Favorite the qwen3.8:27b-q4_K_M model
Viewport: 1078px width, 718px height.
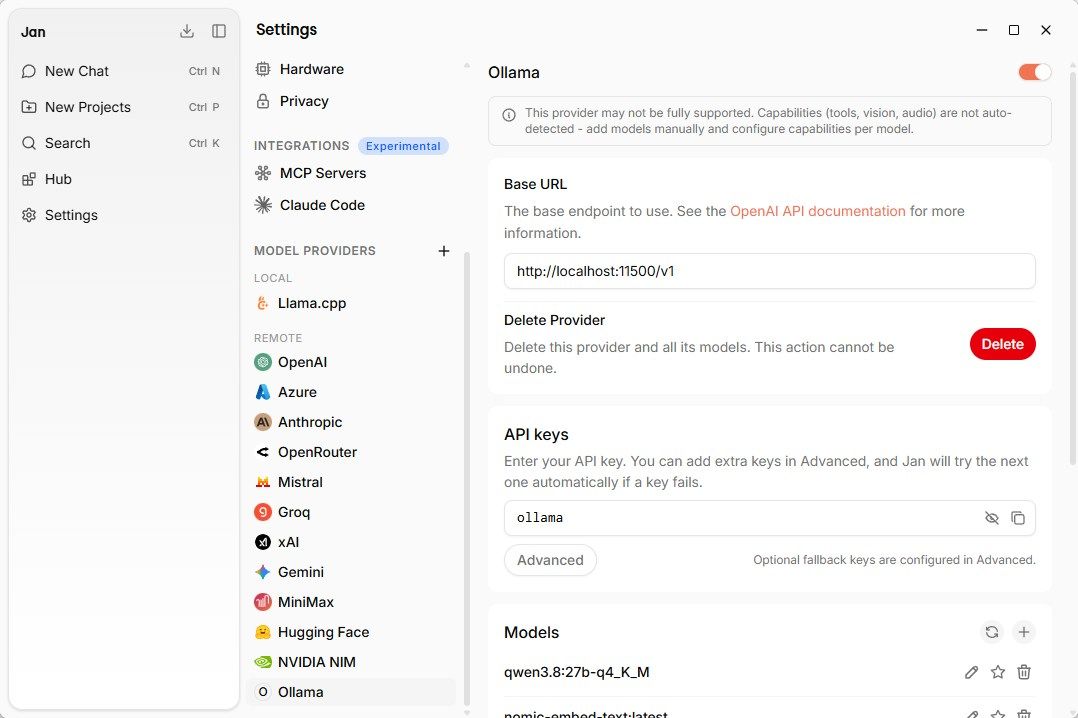(x=998, y=673)
